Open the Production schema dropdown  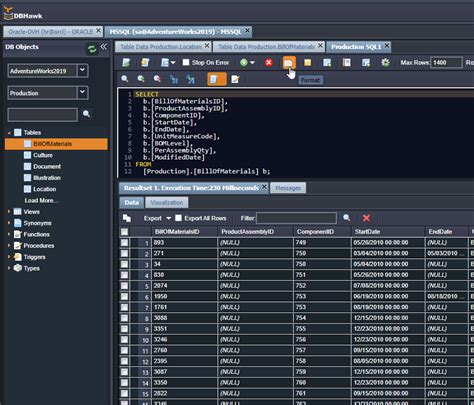[82, 93]
